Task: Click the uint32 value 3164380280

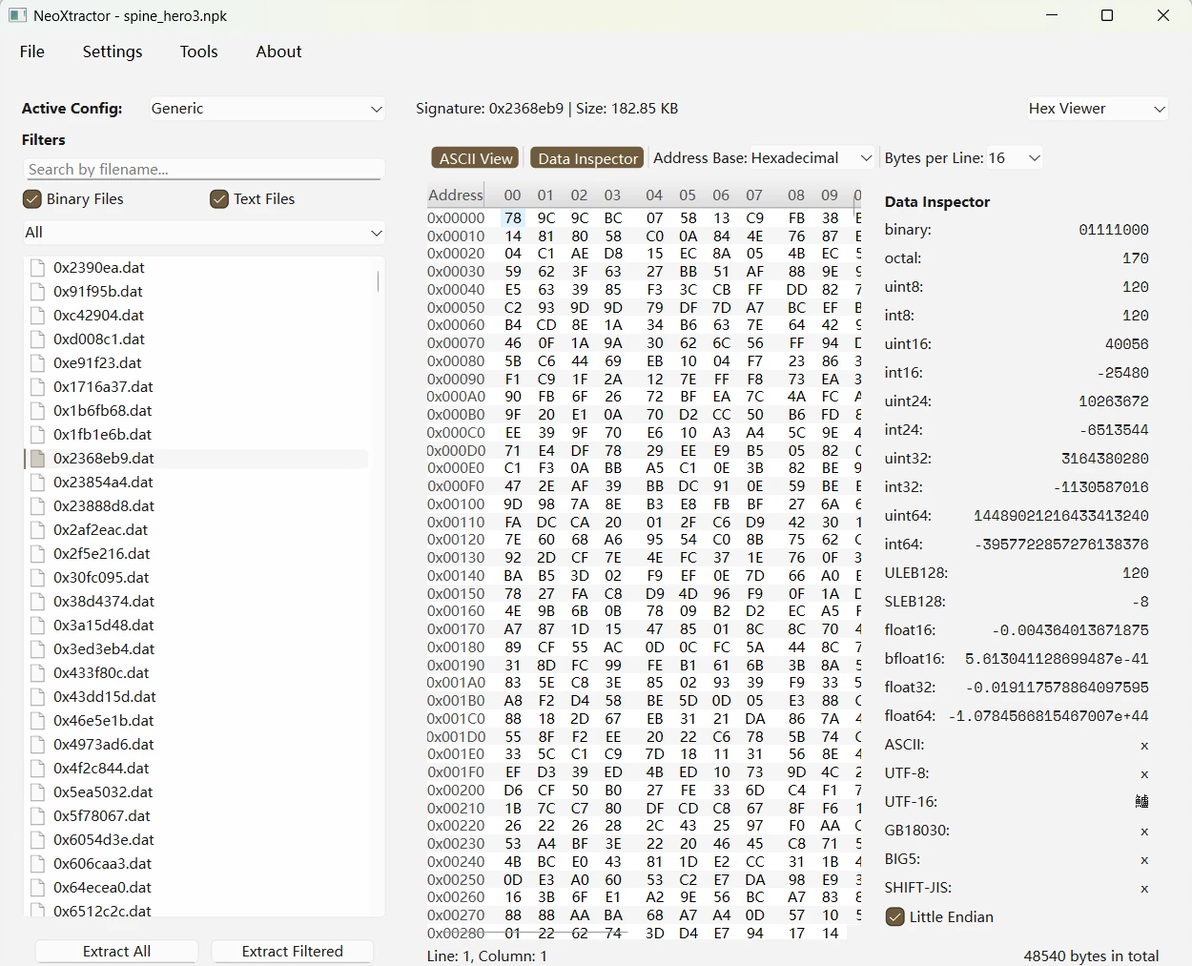Action: 1105,458
